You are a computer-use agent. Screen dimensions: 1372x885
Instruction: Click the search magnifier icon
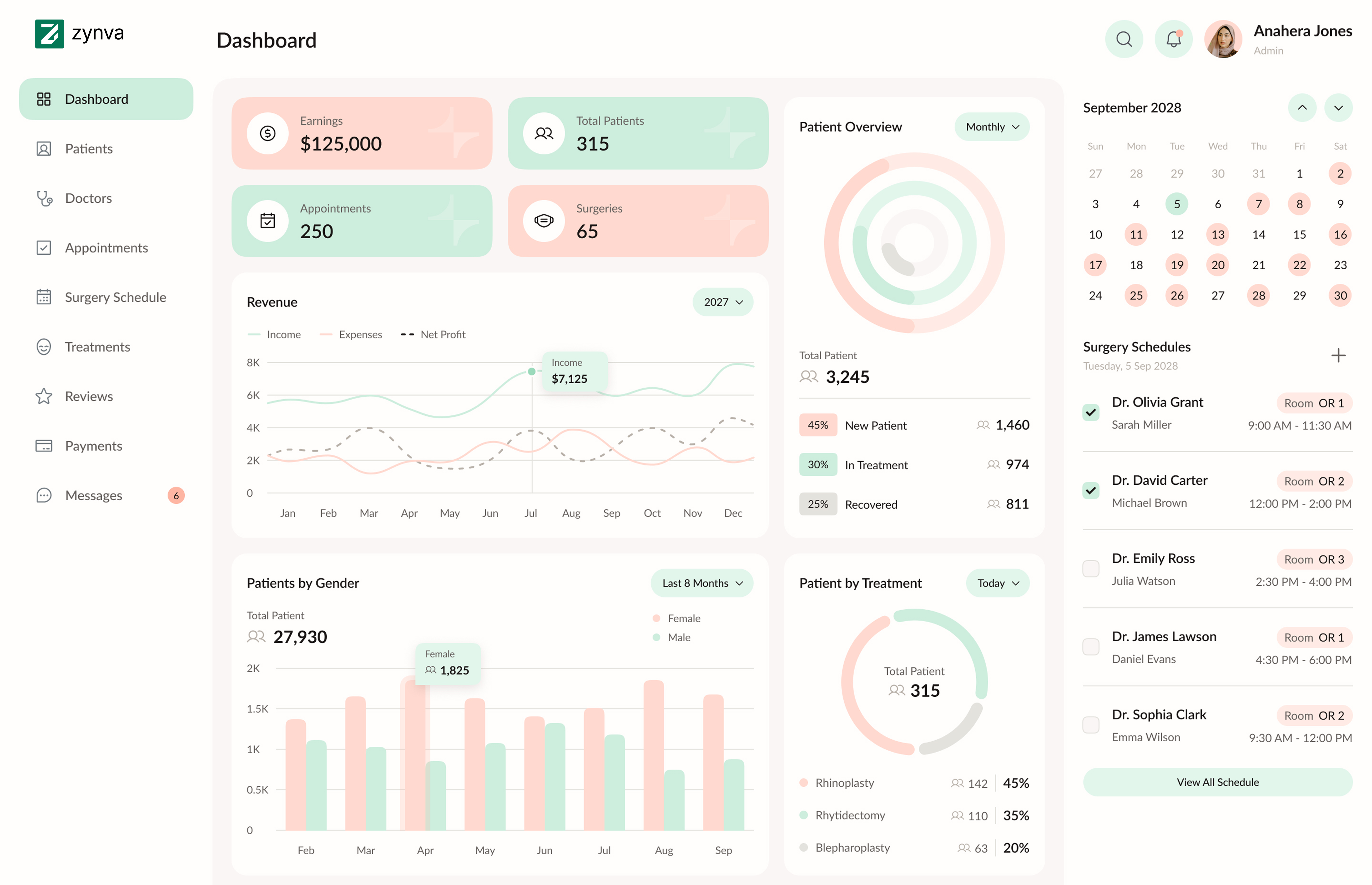point(1124,39)
